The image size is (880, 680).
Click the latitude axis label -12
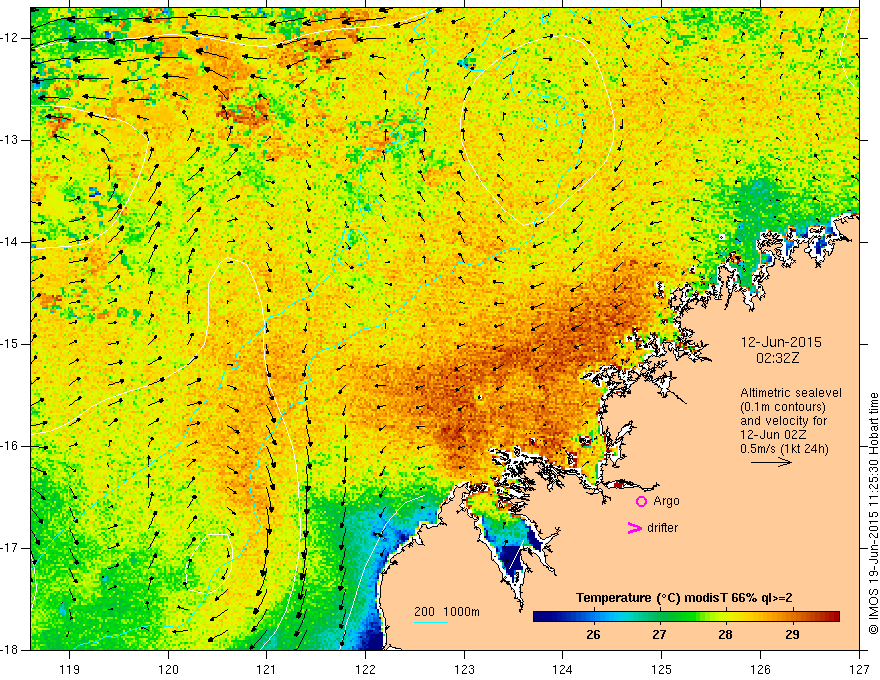point(11,38)
